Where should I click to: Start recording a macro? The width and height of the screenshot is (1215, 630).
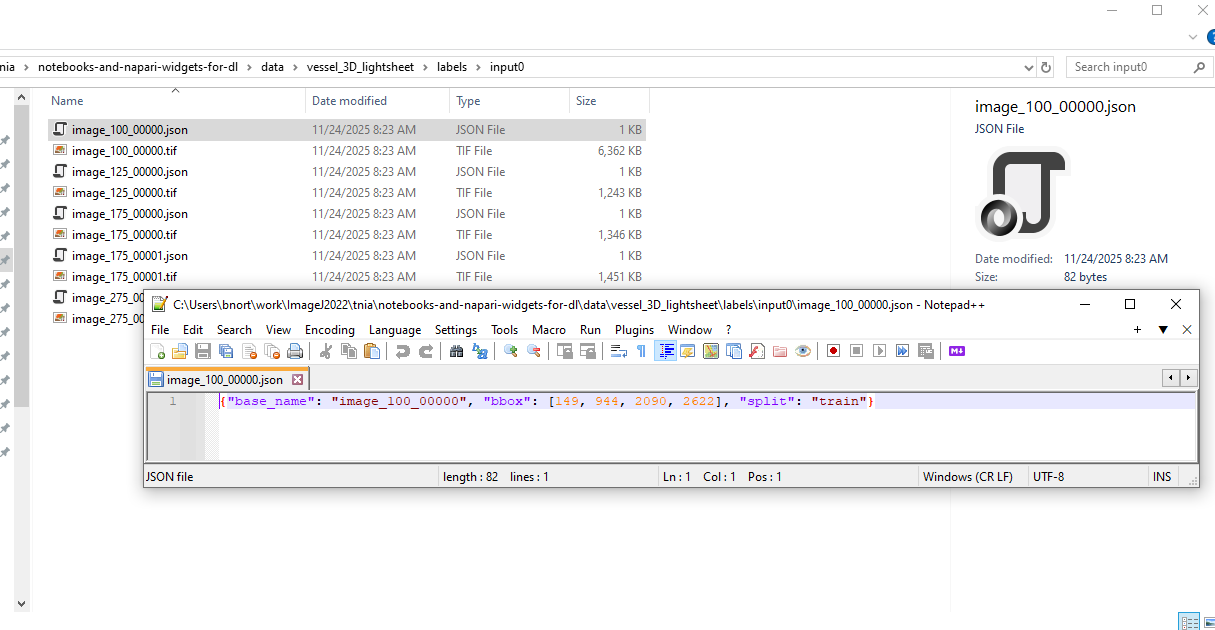pyautogui.click(x=833, y=351)
